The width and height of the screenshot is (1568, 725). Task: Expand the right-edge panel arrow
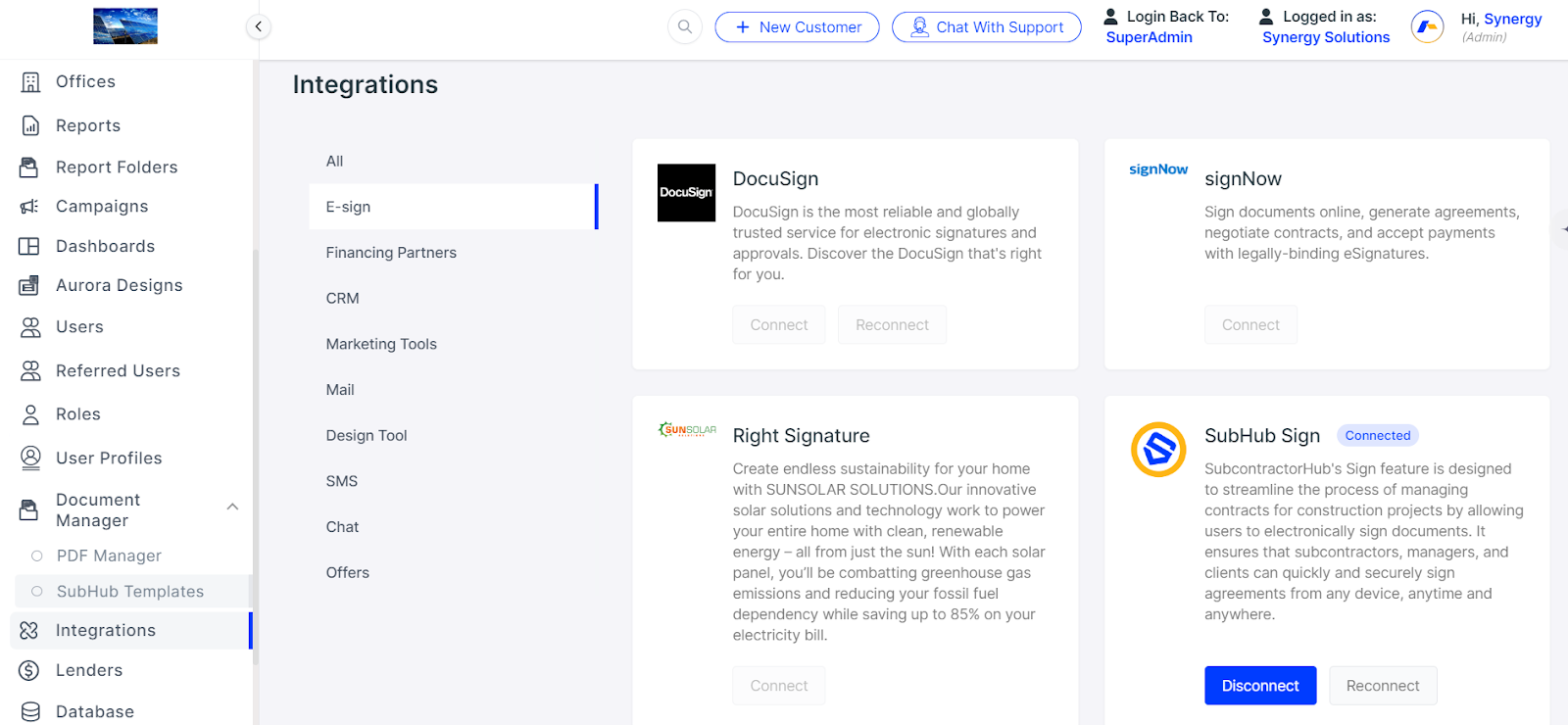pyautogui.click(x=1561, y=227)
